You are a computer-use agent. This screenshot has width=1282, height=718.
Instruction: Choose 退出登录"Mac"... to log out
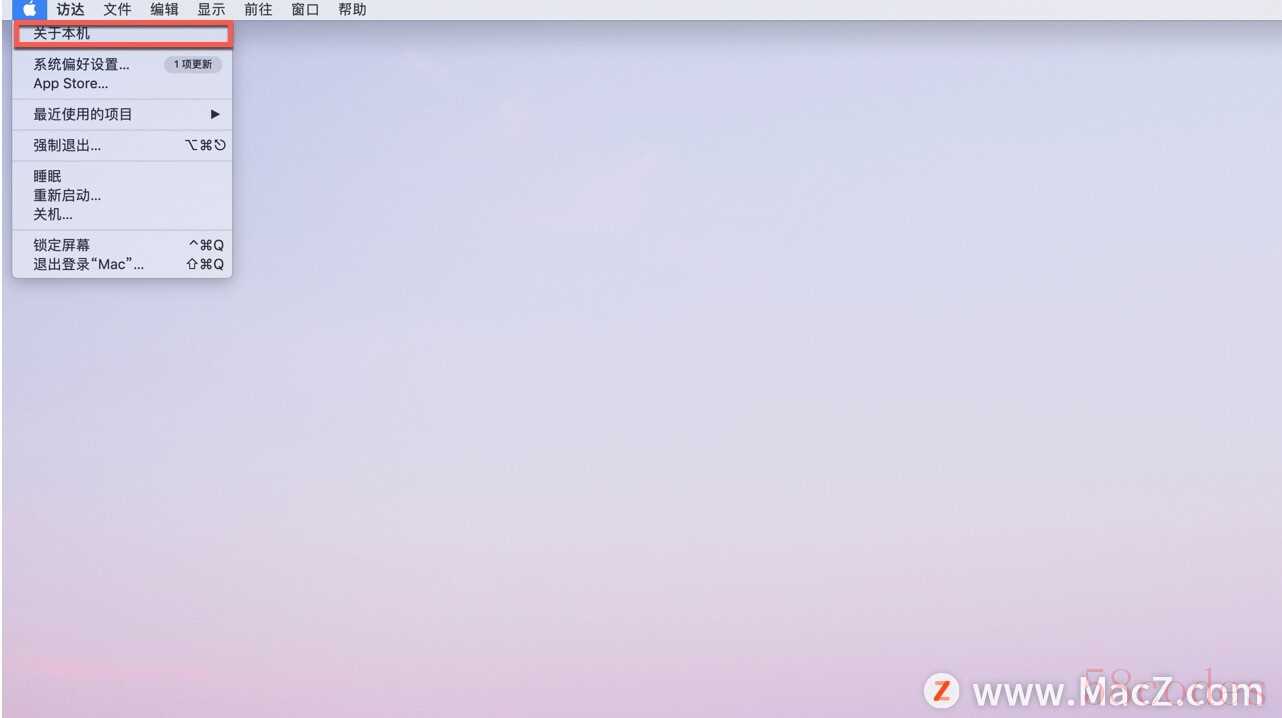click(89, 264)
